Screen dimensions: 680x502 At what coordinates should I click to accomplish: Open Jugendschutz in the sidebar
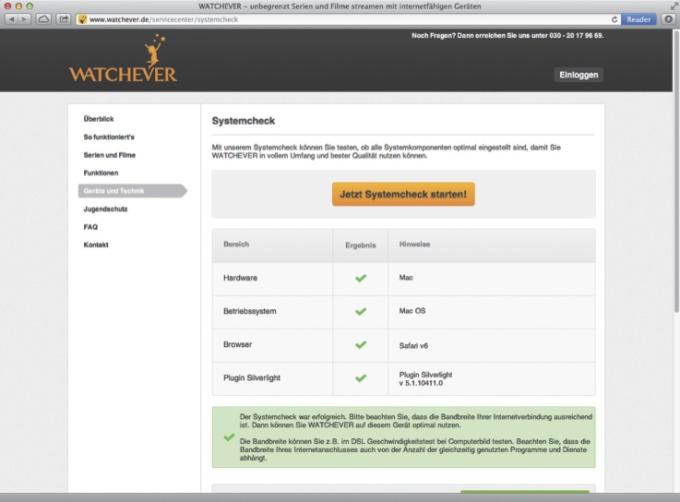click(x=105, y=209)
